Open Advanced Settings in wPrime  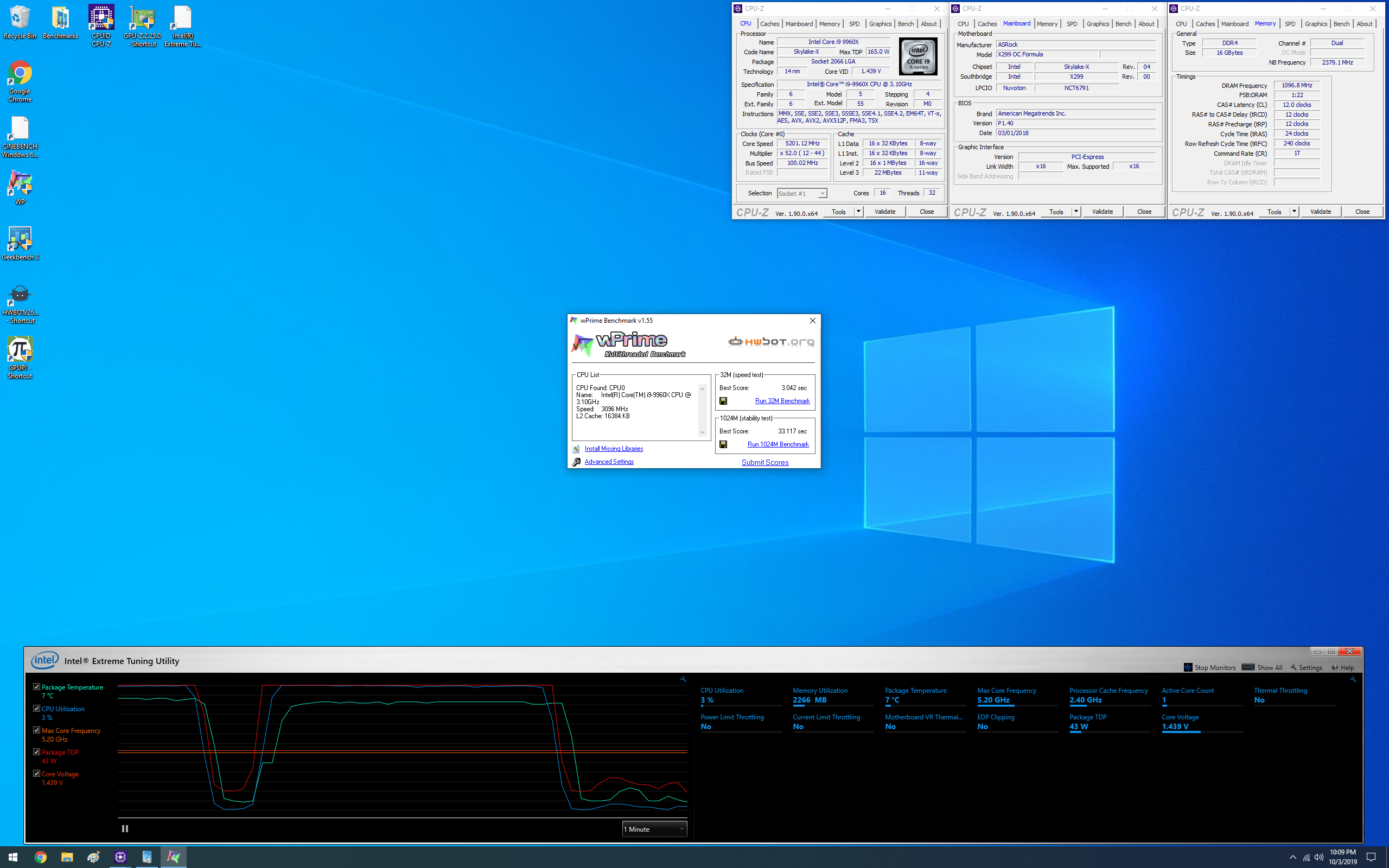[x=609, y=462]
